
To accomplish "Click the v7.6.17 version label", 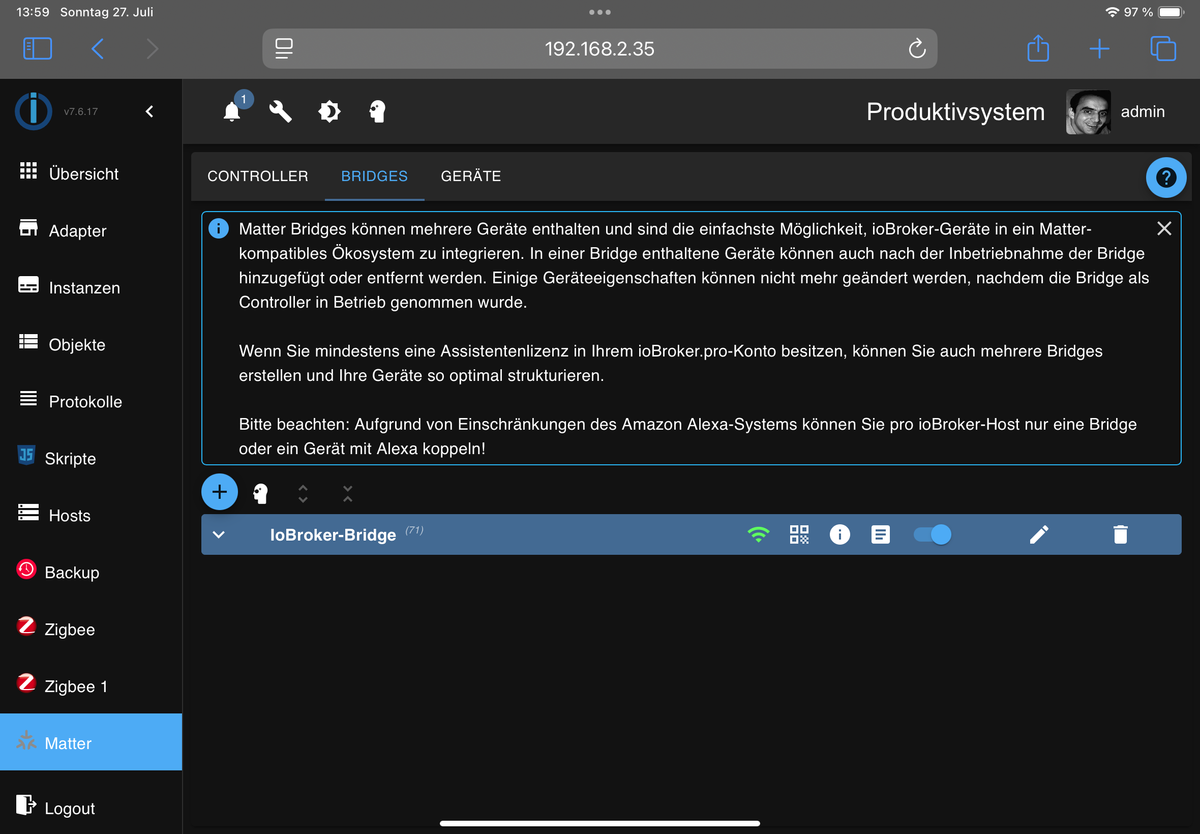I will [81, 112].
